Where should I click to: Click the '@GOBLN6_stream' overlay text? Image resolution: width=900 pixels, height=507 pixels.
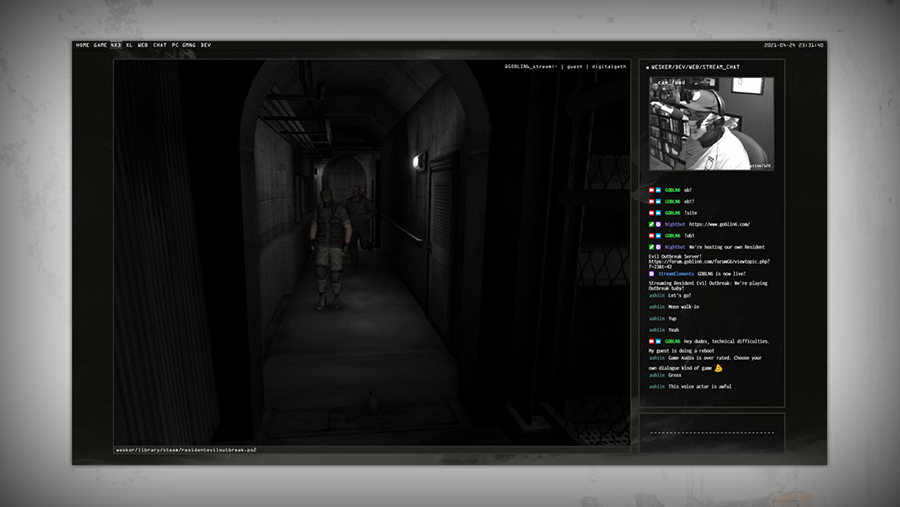[531, 67]
